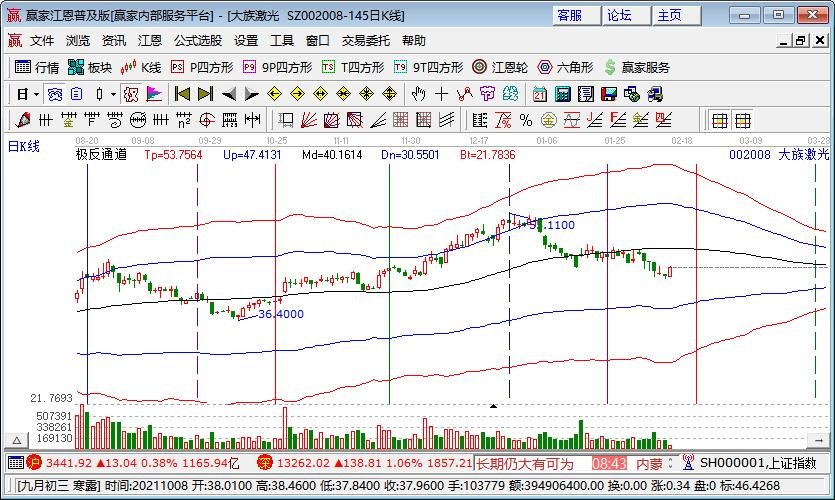
Task: Open the 日 period dropdown arrow
Action: pyautogui.click(x=36, y=95)
